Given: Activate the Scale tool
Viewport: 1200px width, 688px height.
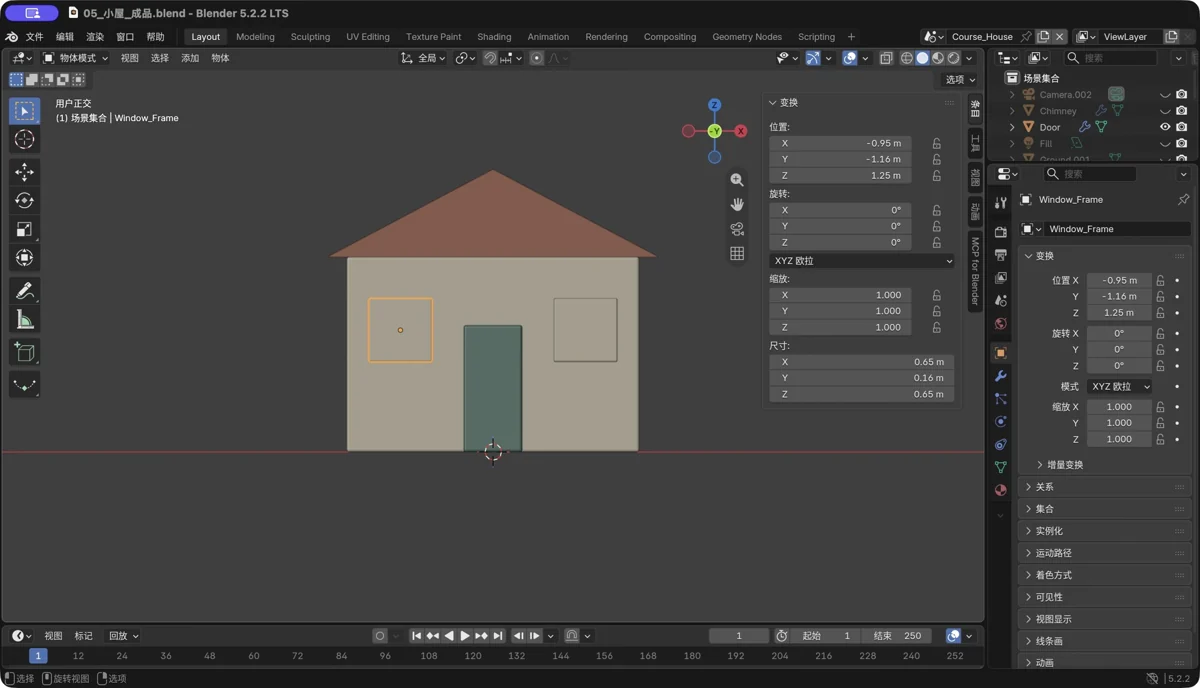Looking at the screenshot, I should tap(24, 229).
